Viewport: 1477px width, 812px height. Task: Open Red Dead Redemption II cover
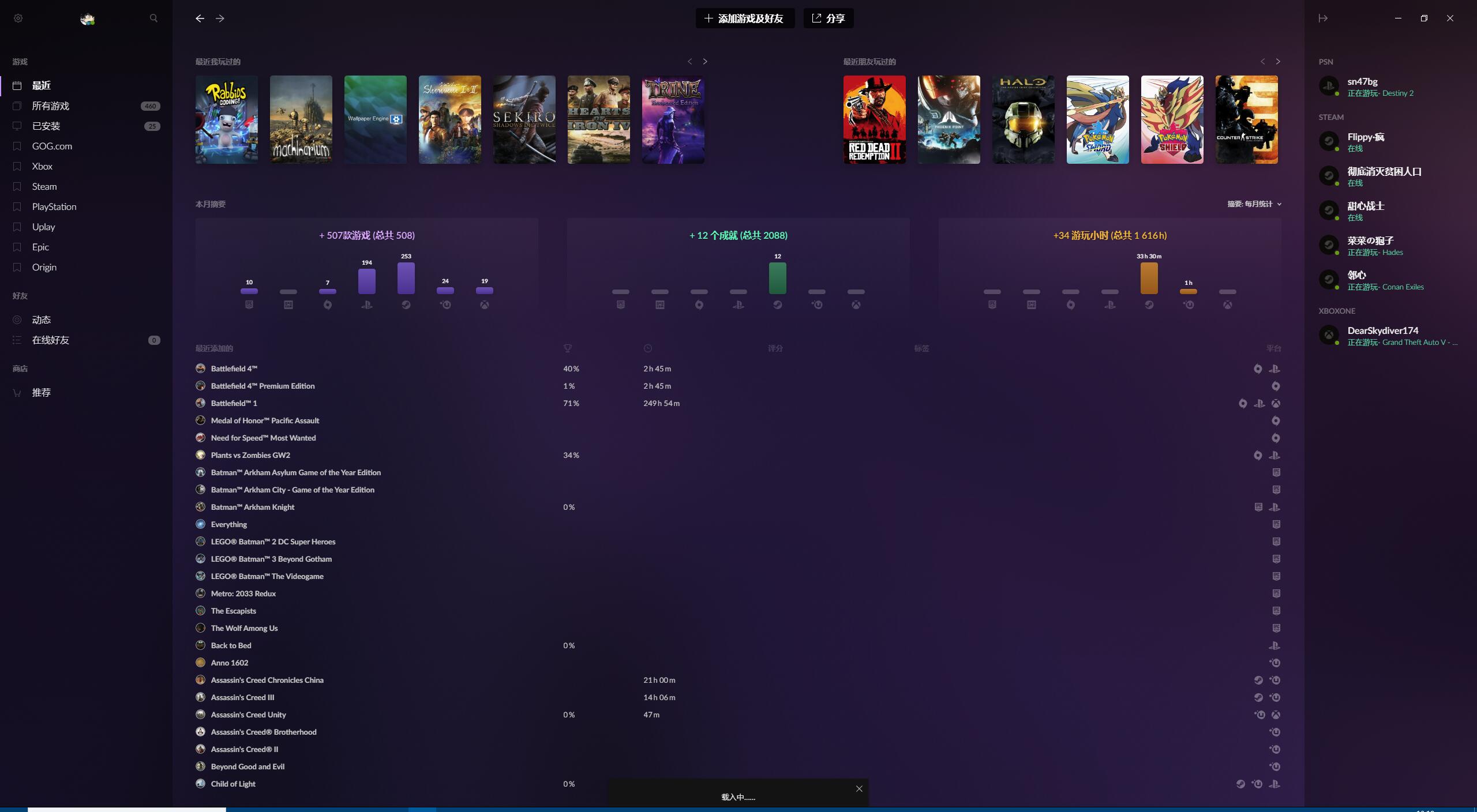click(875, 119)
